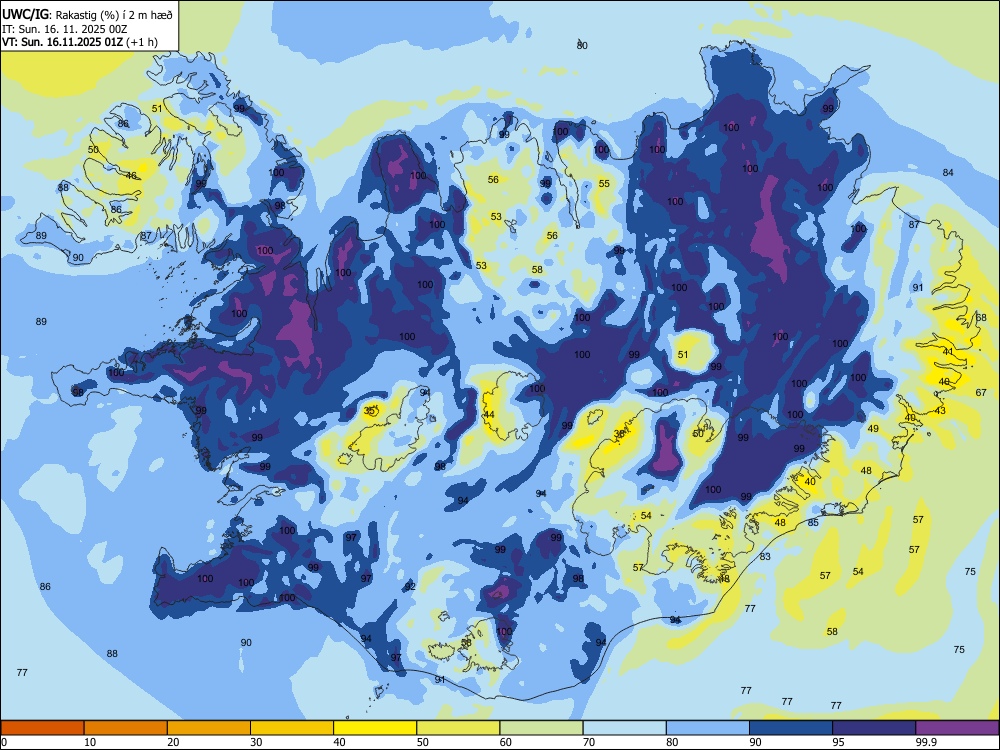Click the legend tick label '95'
The width and height of the screenshot is (1000, 750).
[x=839, y=742]
